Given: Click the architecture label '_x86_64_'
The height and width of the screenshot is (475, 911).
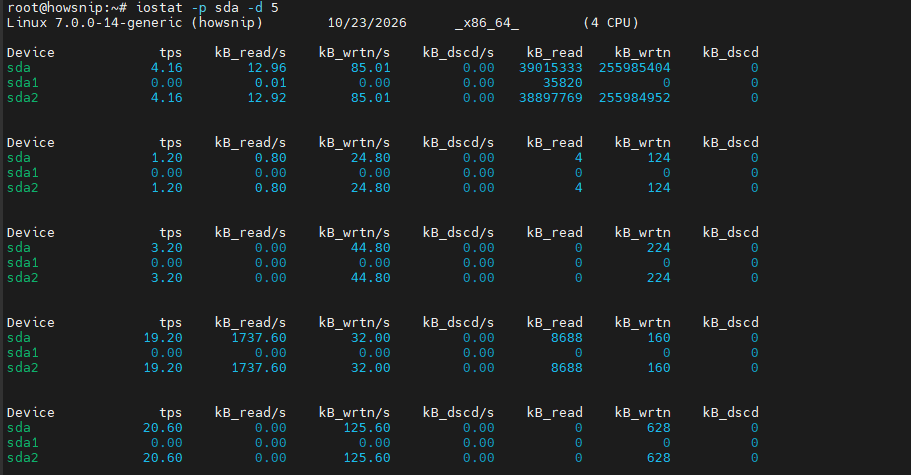Looking at the screenshot, I should tap(487, 23).
